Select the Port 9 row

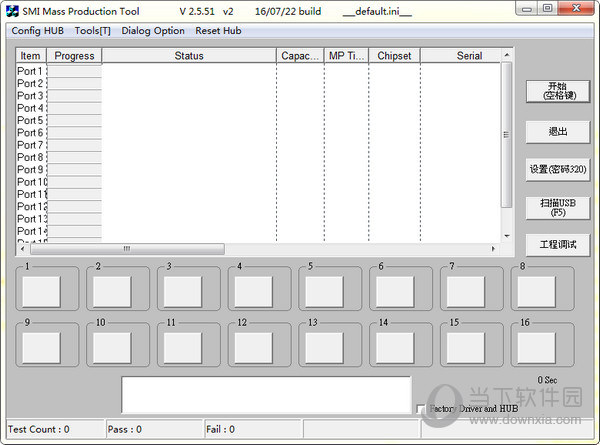pyautogui.click(x=258, y=170)
